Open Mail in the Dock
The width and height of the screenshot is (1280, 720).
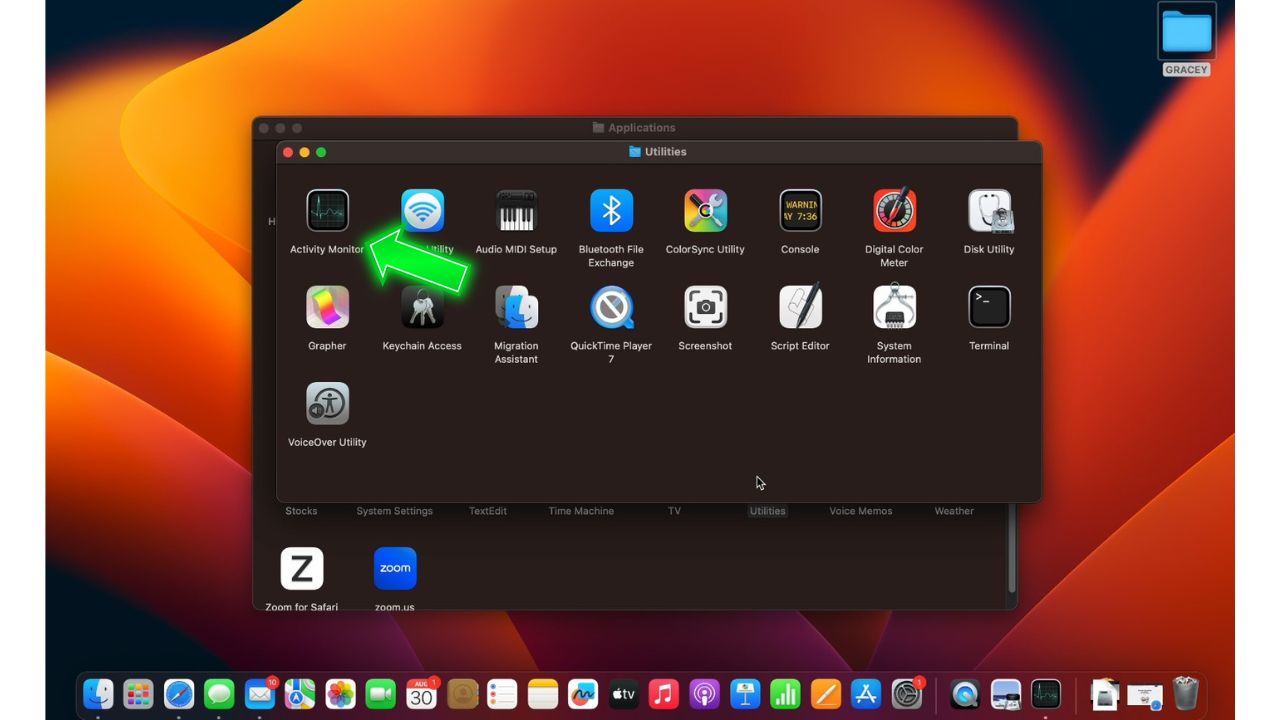[260, 693]
